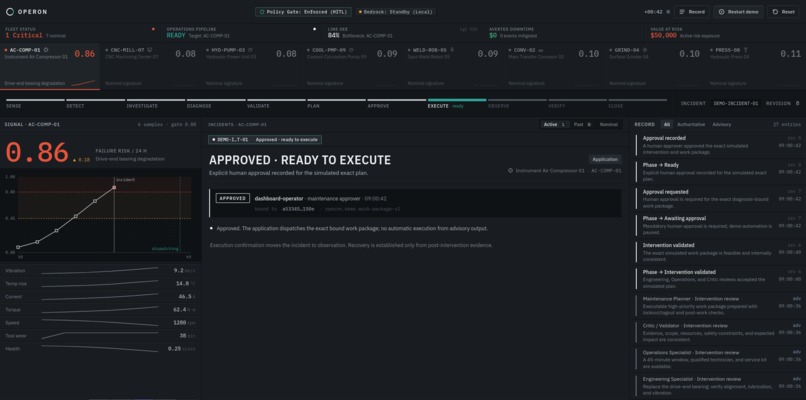Click the EXECUTE ready pipeline stage
Viewport: 806px width, 400px height.
tap(457, 103)
